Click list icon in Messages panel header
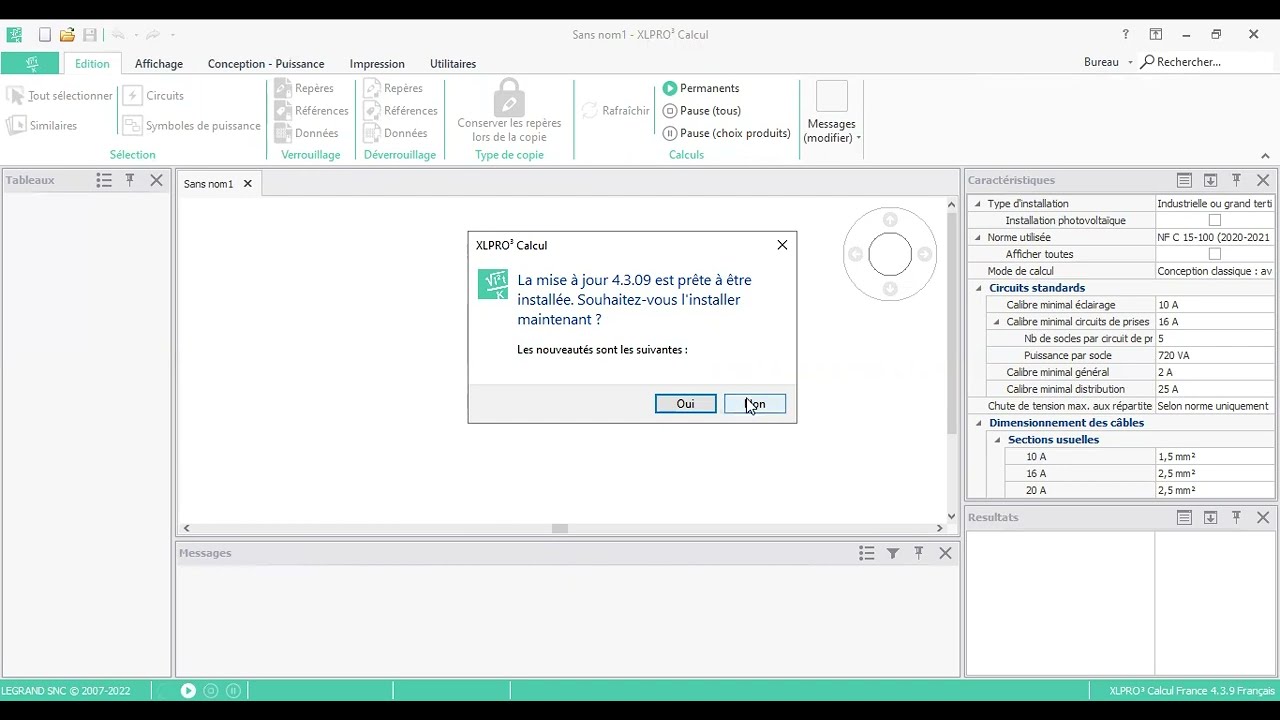This screenshot has width=1280, height=720. pyautogui.click(x=866, y=553)
